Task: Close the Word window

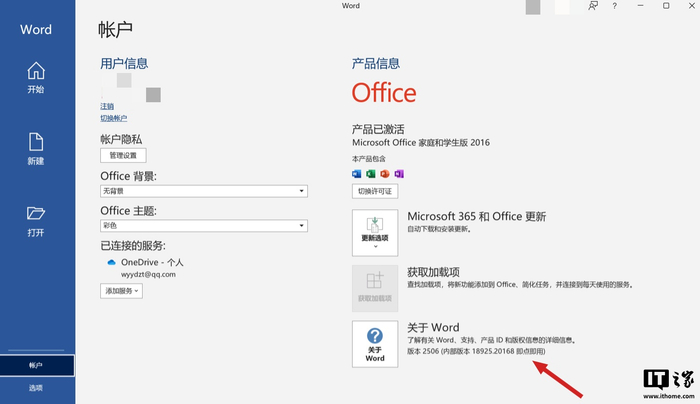Action: pos(692,6)
